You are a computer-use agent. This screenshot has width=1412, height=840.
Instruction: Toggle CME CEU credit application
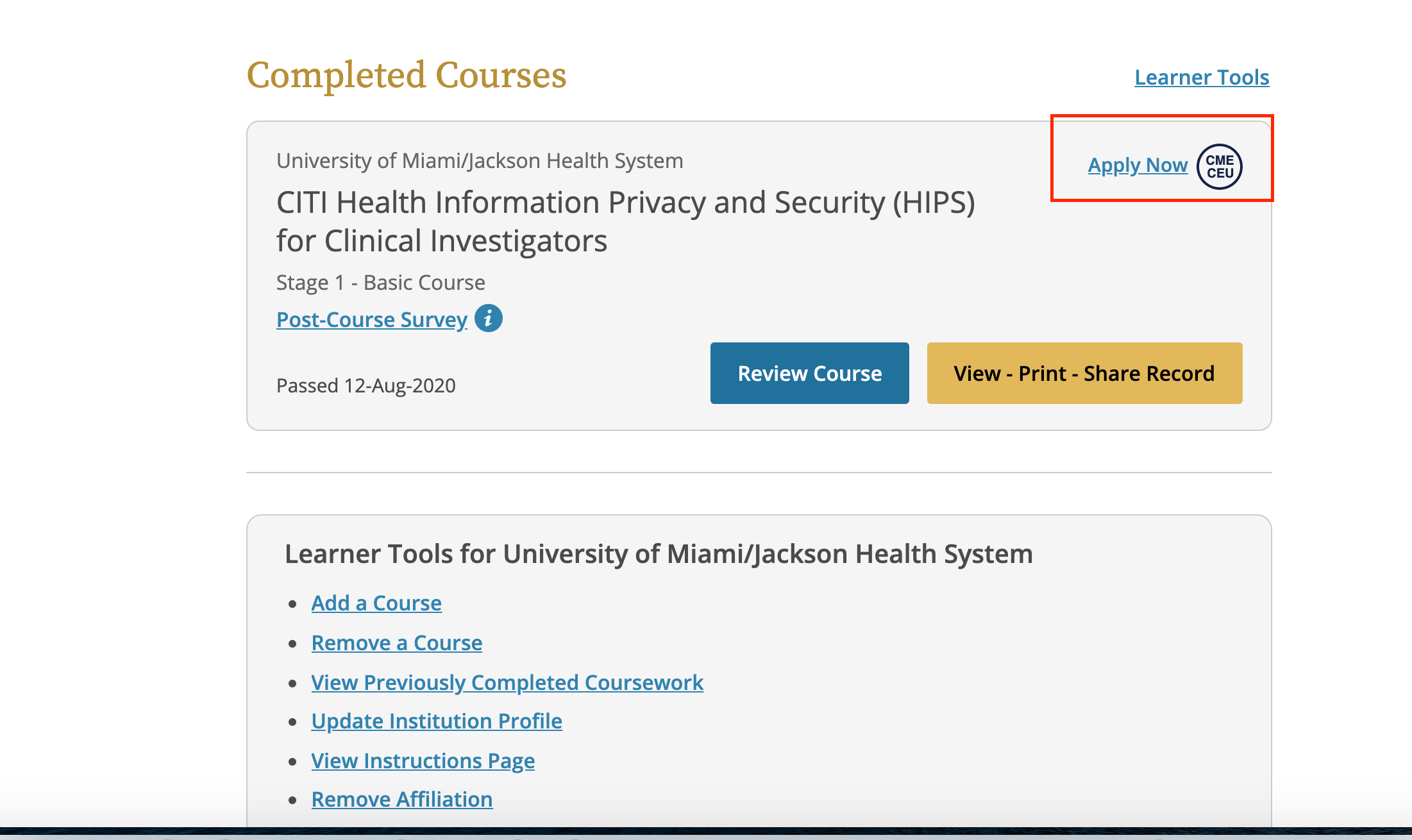click(x=1221, y=164)
